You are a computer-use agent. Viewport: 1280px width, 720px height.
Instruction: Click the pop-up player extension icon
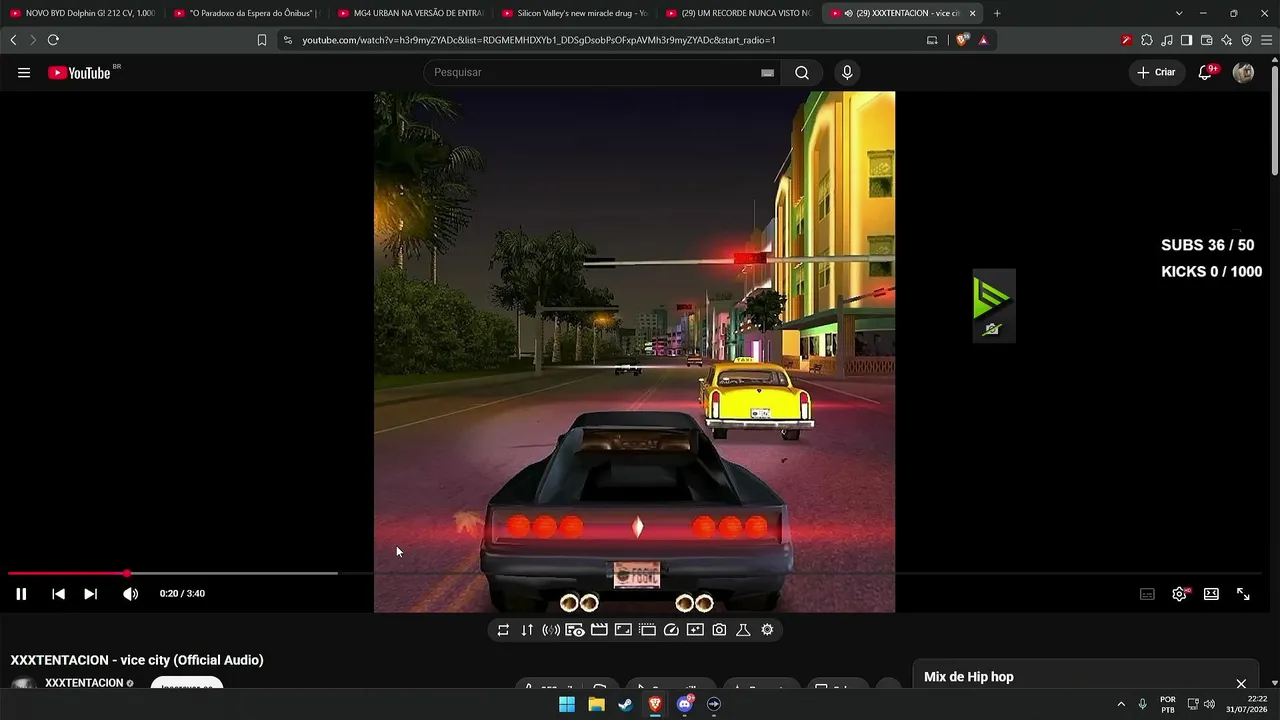tap(647, 630)
